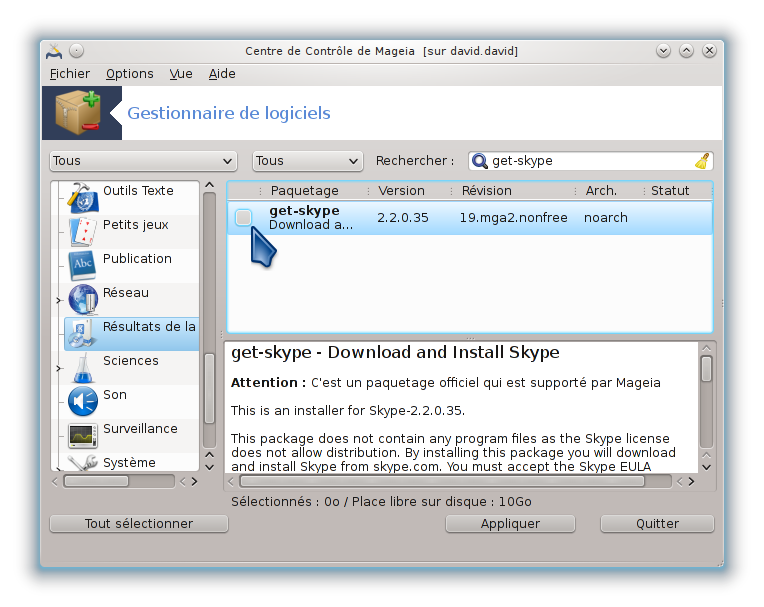Click the description title get-skype heading
The image size is (764, 607).
395,352
